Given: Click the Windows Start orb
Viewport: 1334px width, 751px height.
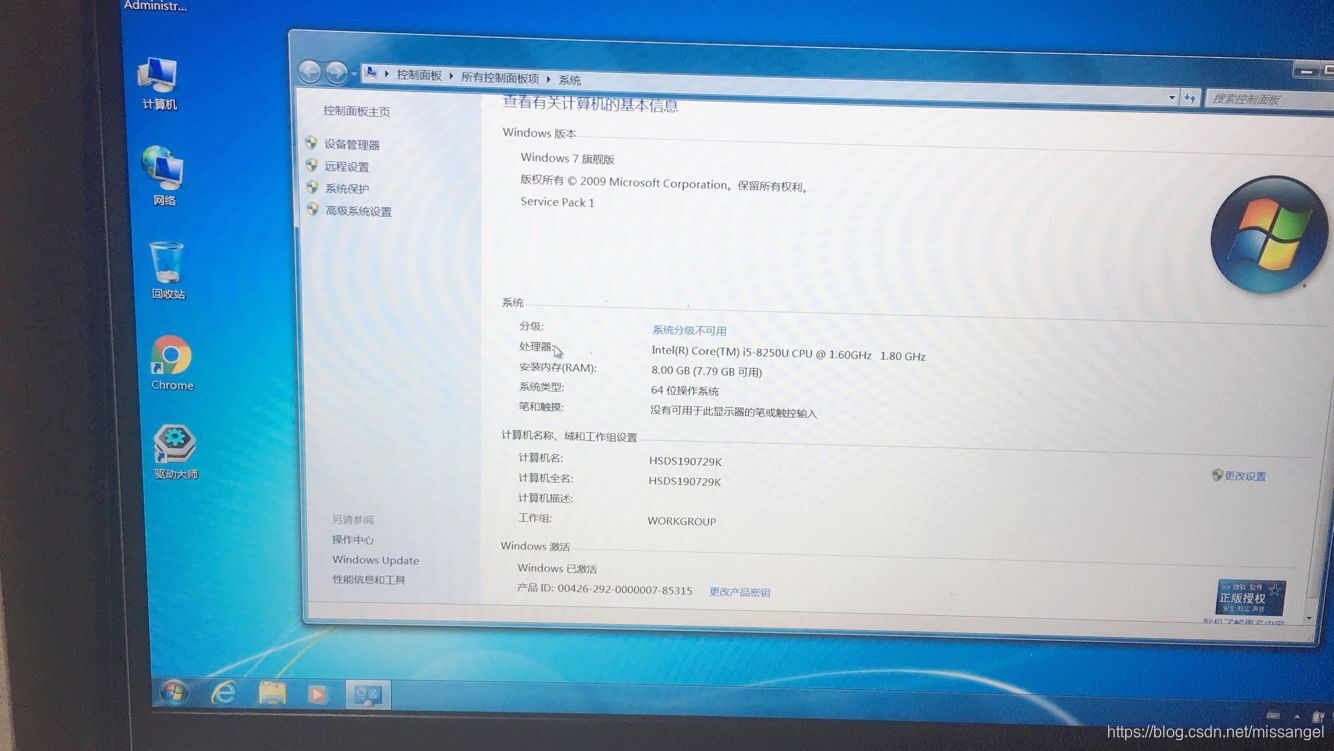Looking at the screenshot, I should tap(174, 692).
